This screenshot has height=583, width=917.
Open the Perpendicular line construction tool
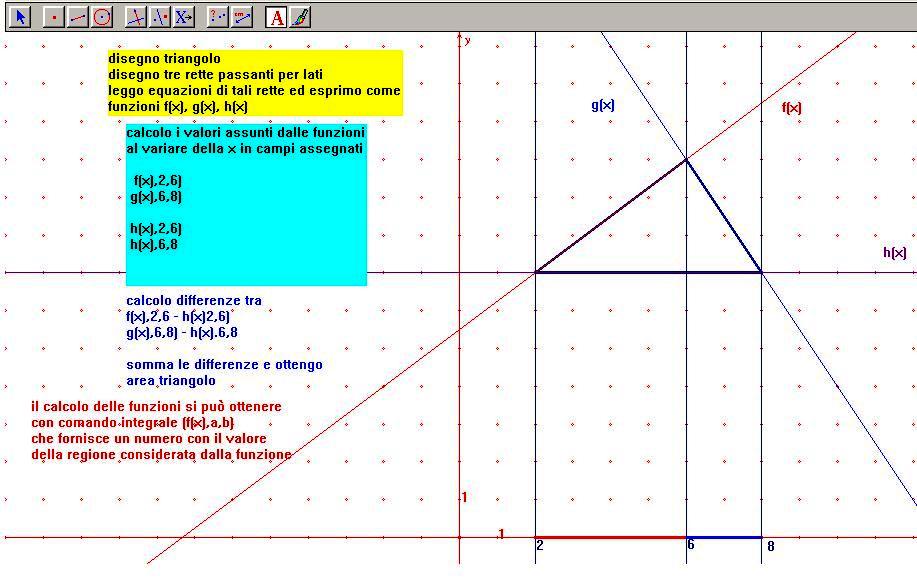coord(136,17)
